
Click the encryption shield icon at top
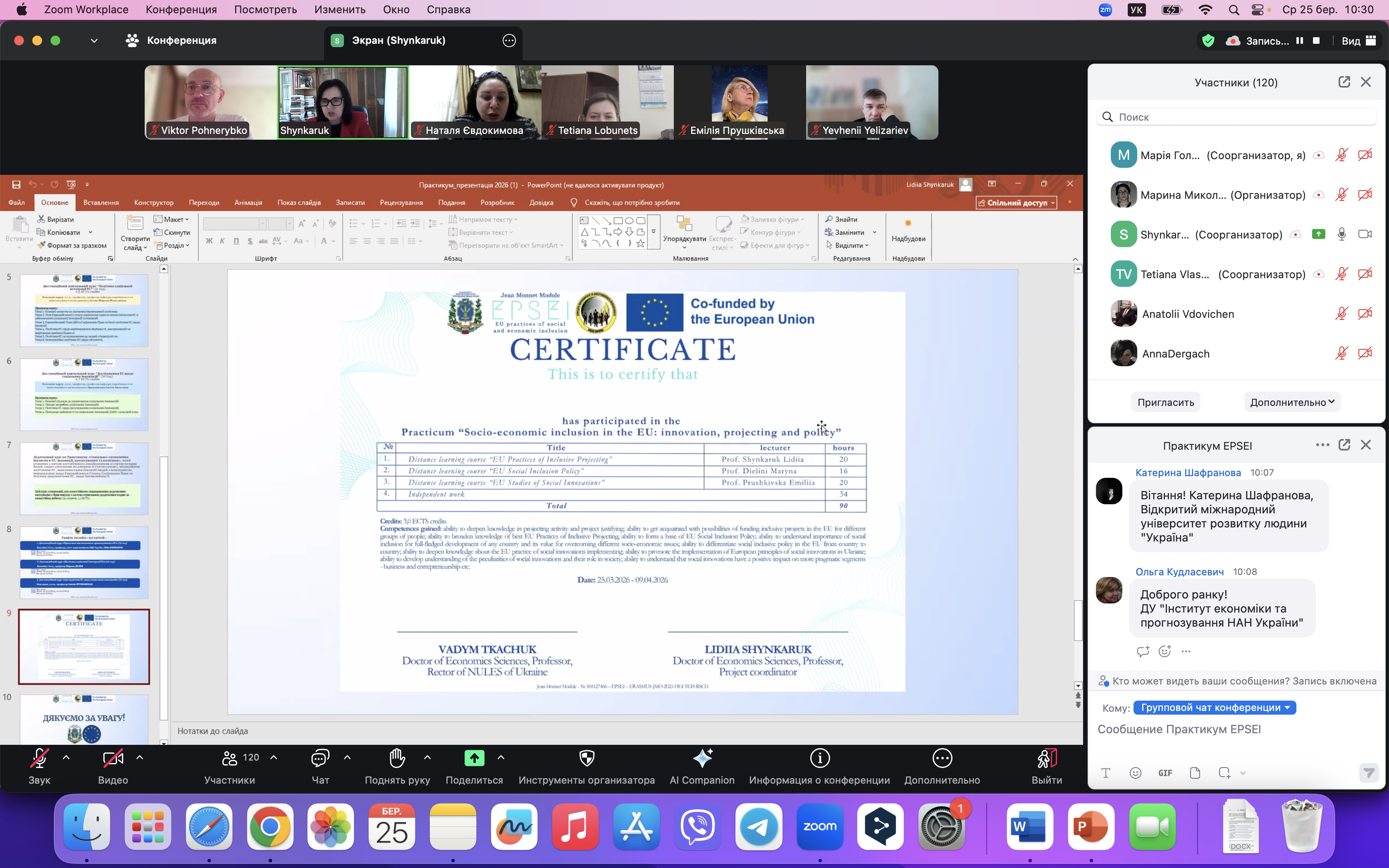[1208, 41]
